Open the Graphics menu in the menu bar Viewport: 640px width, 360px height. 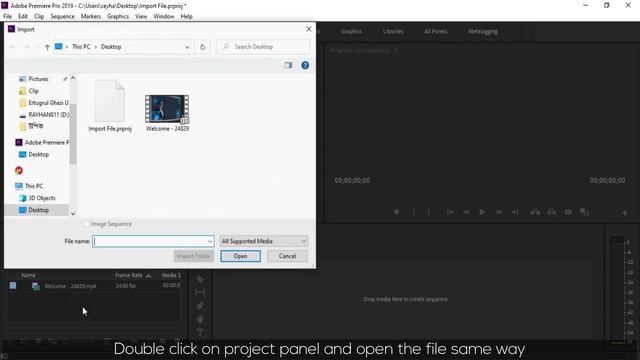[118, 16]
